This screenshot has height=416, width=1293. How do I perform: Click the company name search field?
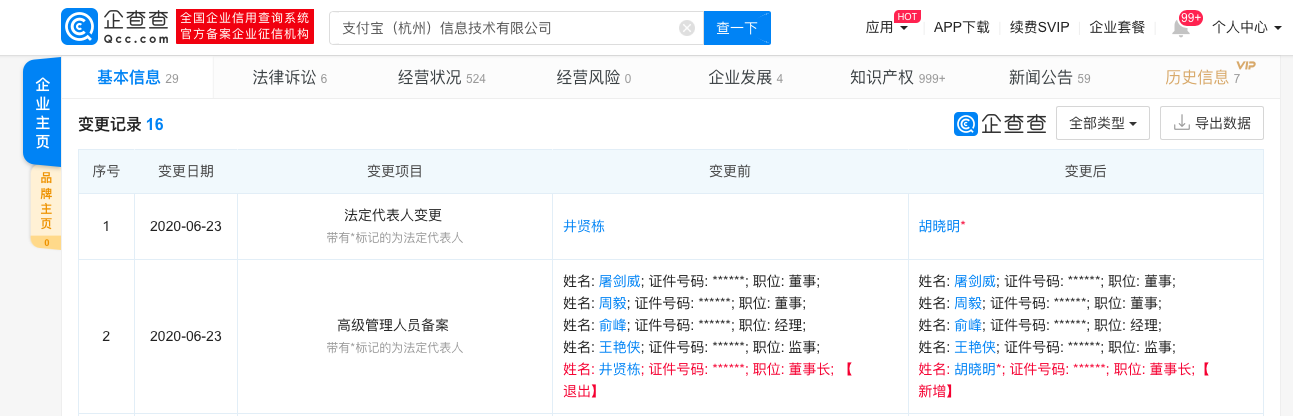(505, 28)
